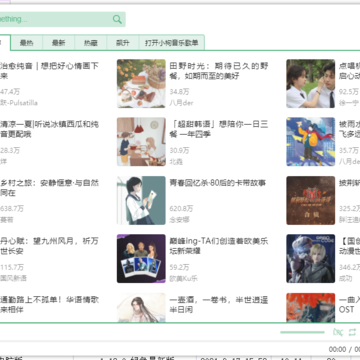Open playlist title 「超甜韩语」想陪你一日三餐
360x360 pixels.
click(x=219, y=129)
